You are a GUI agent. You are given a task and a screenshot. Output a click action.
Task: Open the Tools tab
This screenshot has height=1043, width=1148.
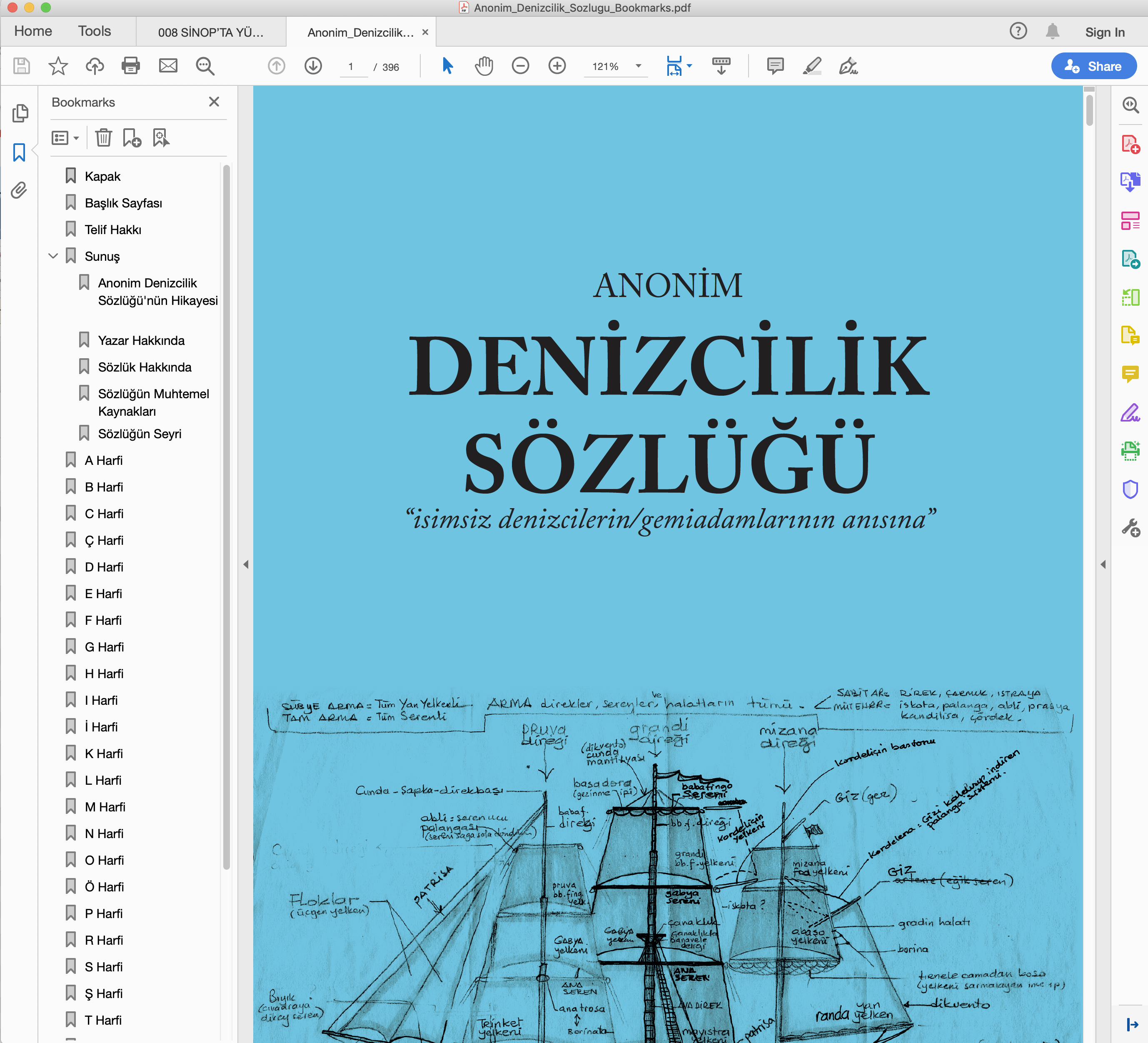point(95,31)
